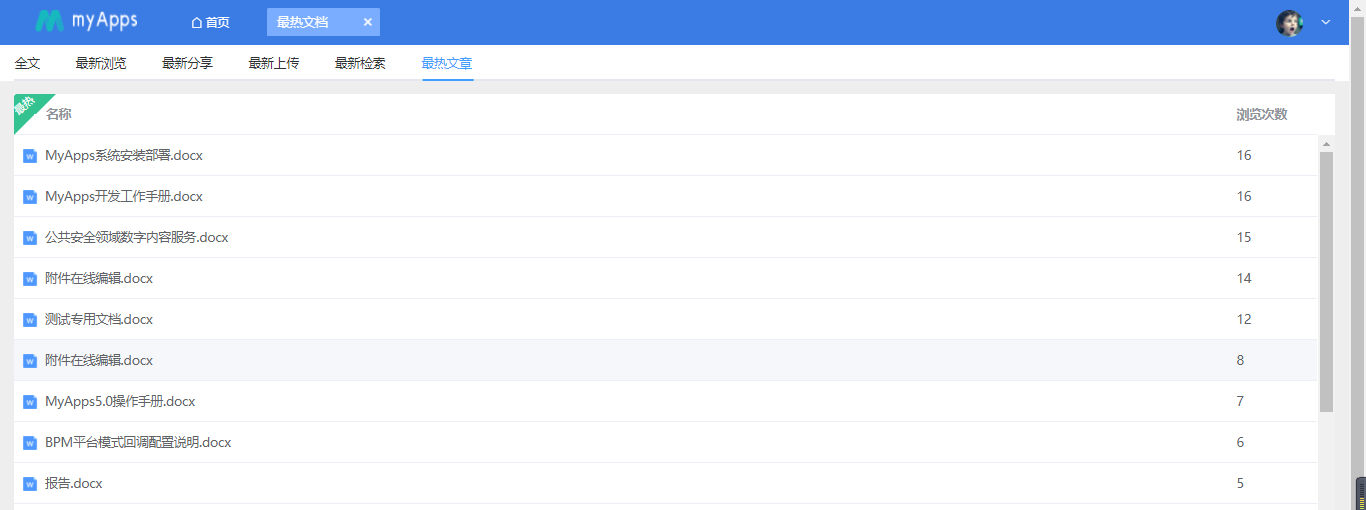This screenshot has width=1366, height=510.
Task: Switch to the 最新浏览 tab
Action: 101,63
